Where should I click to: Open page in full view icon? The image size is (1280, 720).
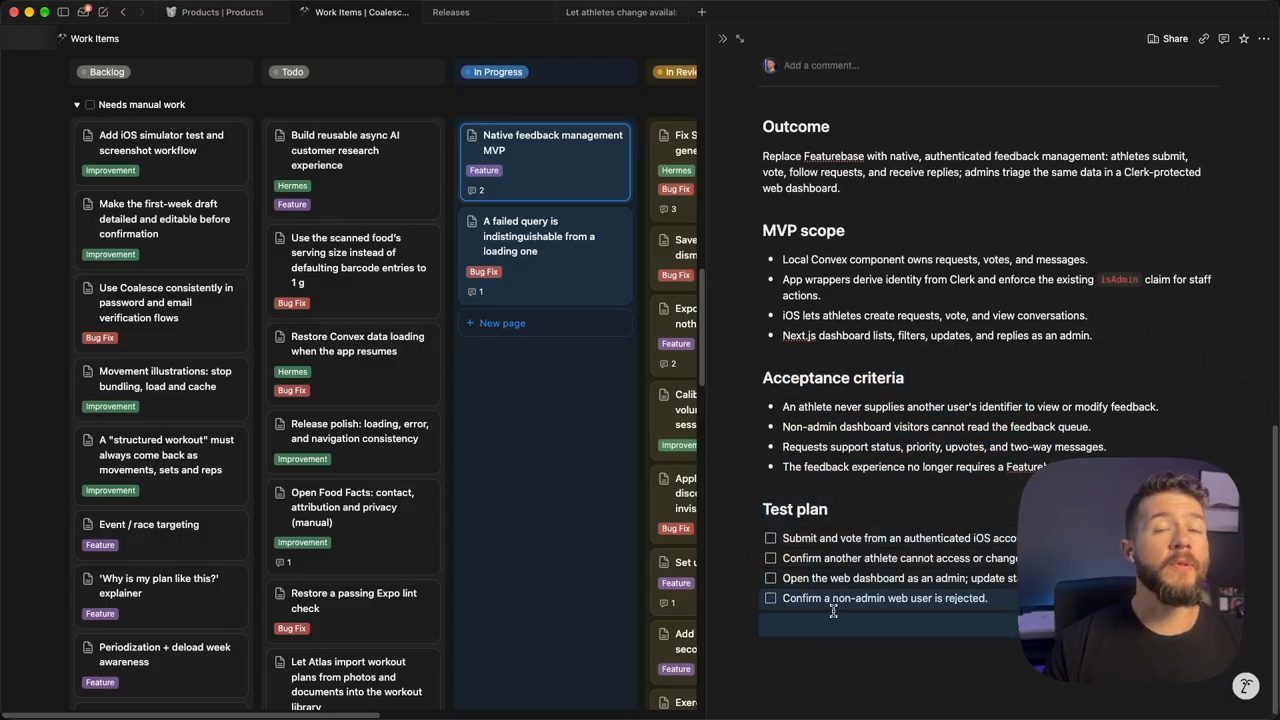click(x=740, y=39)
